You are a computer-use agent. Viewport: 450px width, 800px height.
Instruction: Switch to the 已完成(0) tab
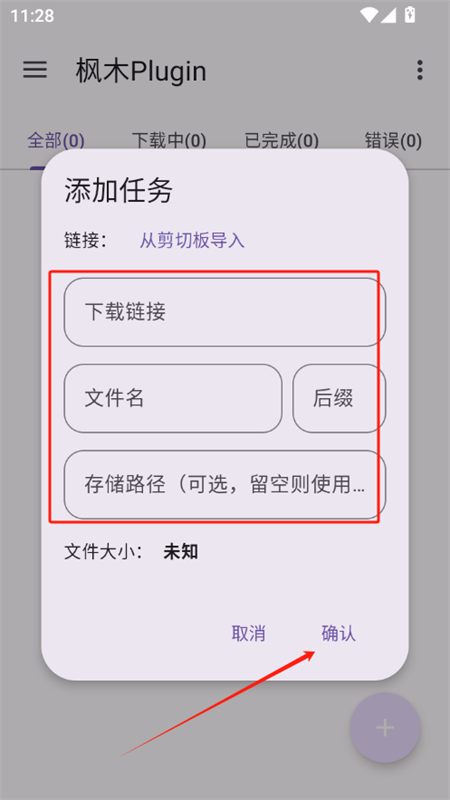[x=282, y=140]
